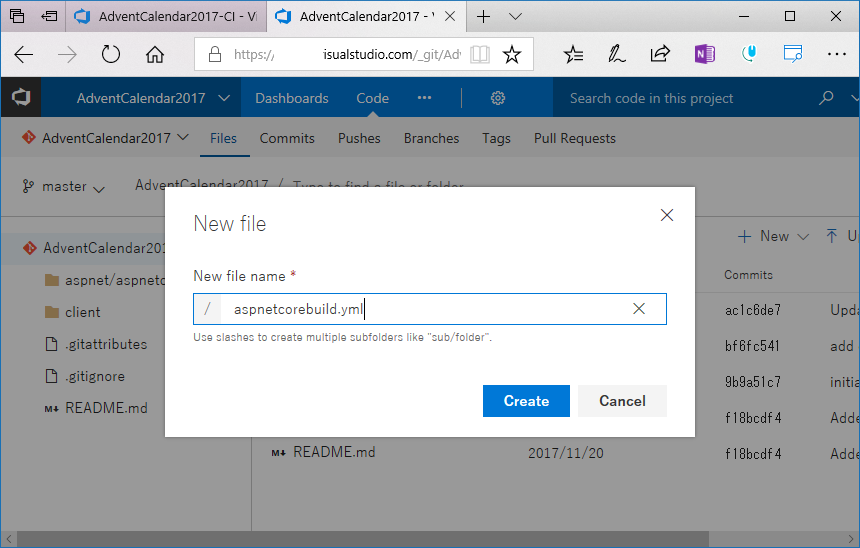Close the active AdventCalendar2017 tab

(450, 16)
